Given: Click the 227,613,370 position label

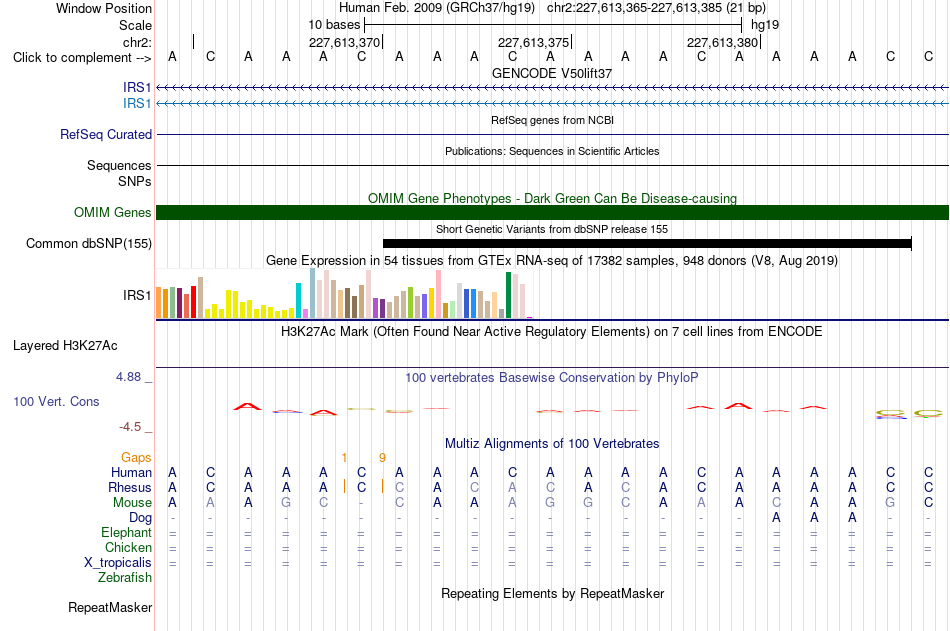Looking at the screenshot, I should tap(344, 42).
